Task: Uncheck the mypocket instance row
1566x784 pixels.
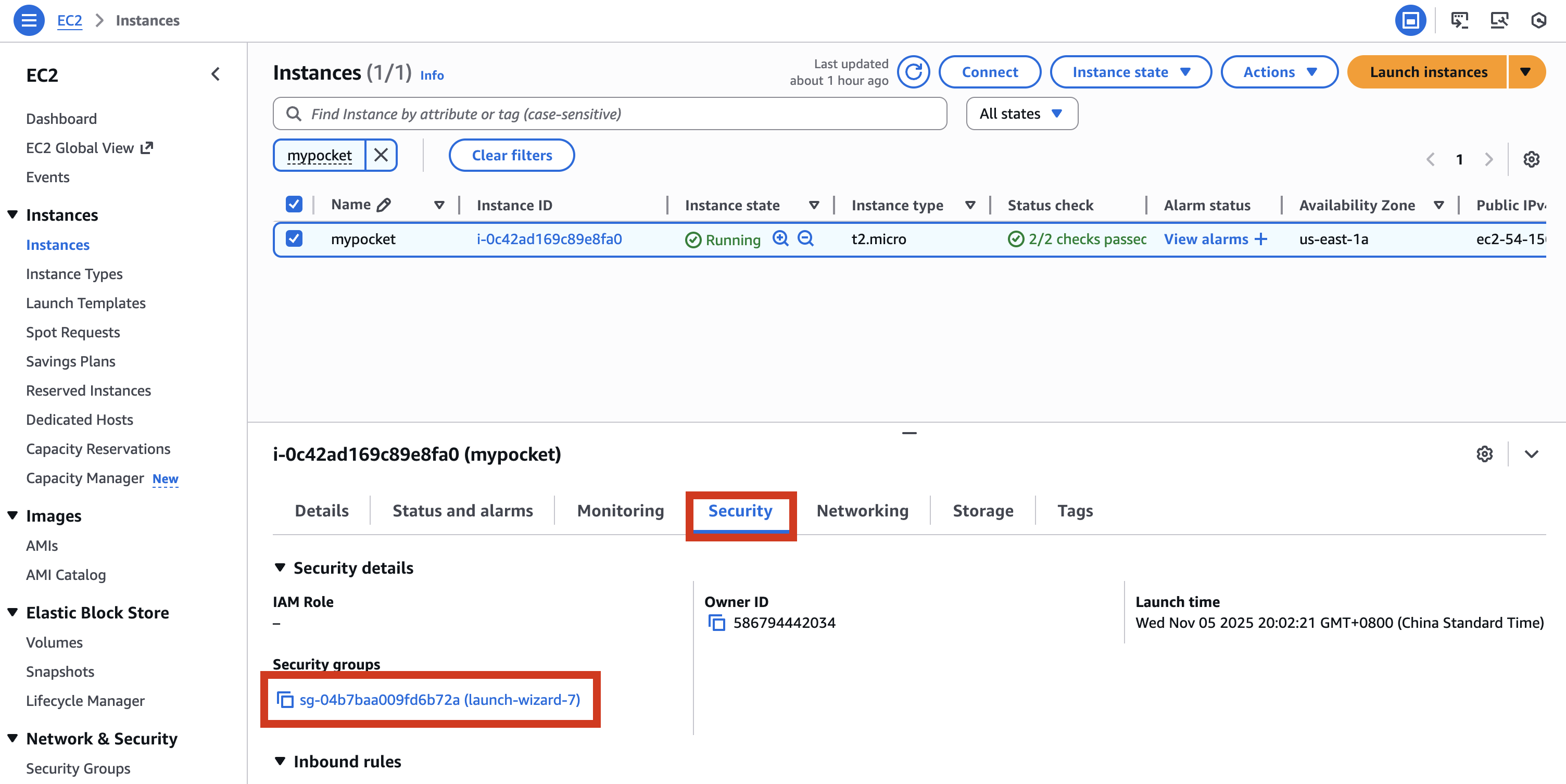Action: coord(294,239)
